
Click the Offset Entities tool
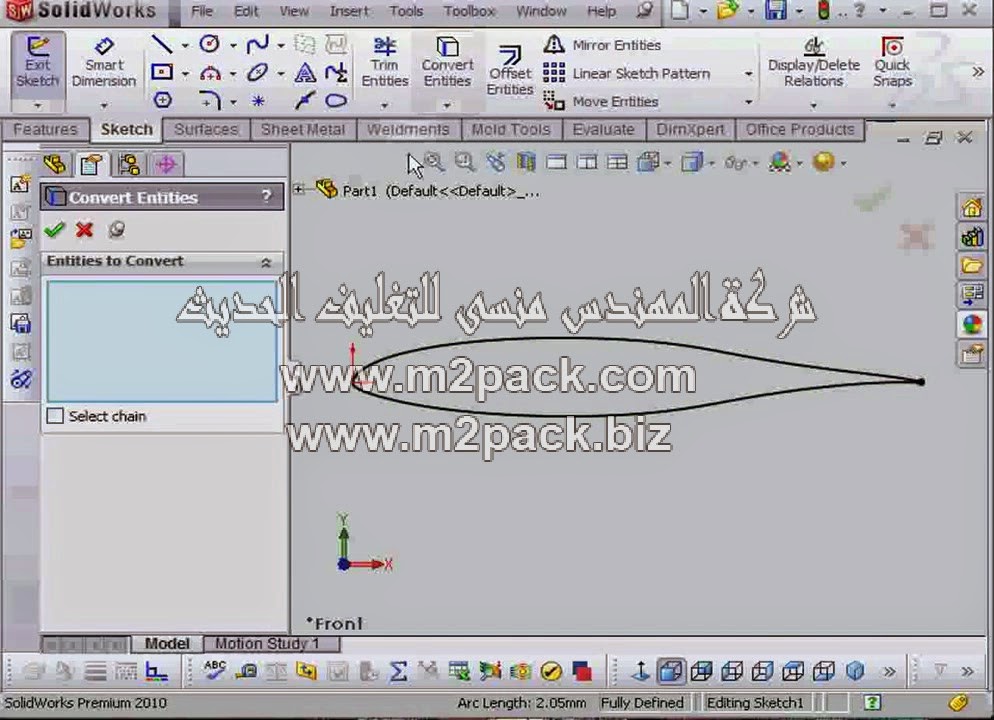point(510,70)
